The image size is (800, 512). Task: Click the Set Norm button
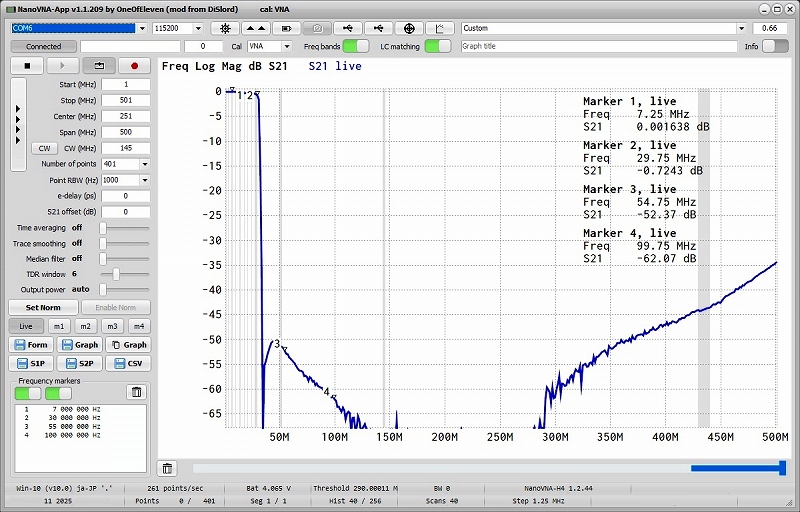43,307
